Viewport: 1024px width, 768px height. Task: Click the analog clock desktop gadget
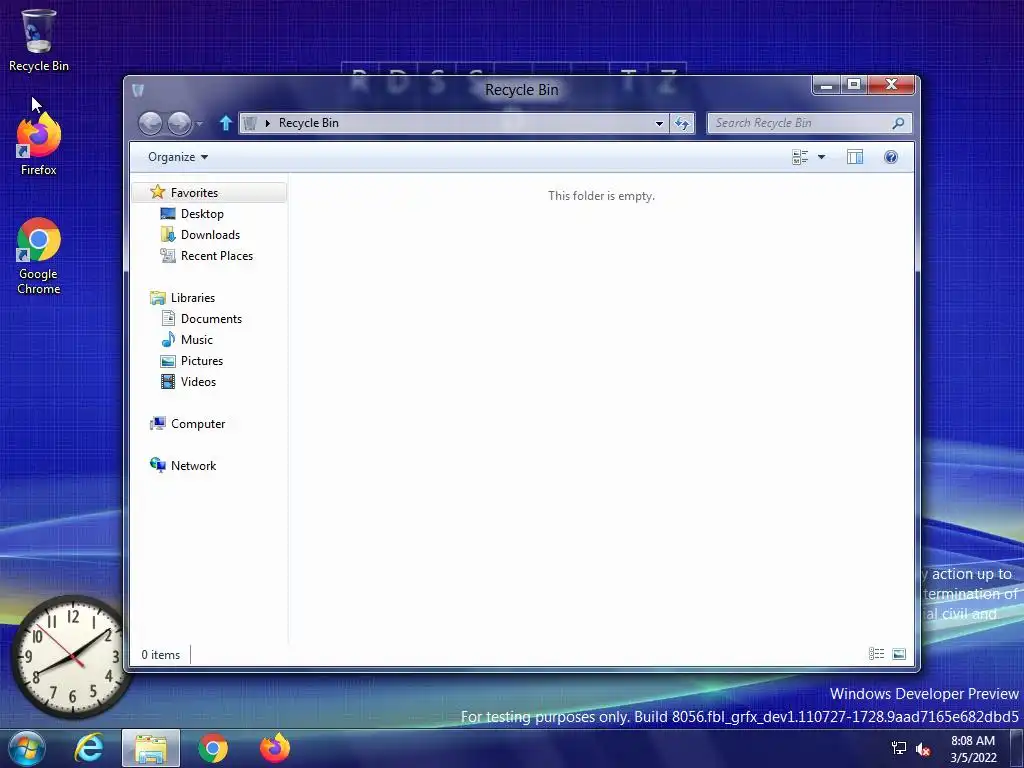(x=71, y=657)
